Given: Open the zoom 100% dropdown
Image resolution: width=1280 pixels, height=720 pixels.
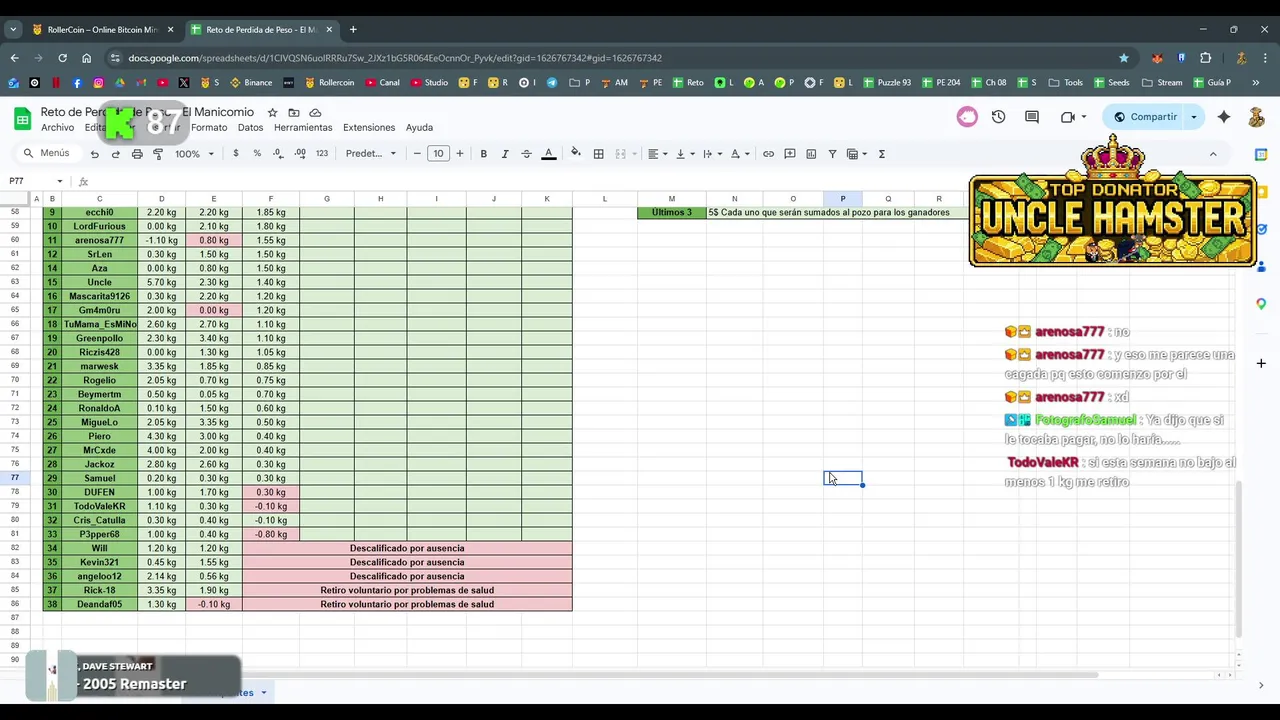Looking at the screenshot, I should 195,154.
